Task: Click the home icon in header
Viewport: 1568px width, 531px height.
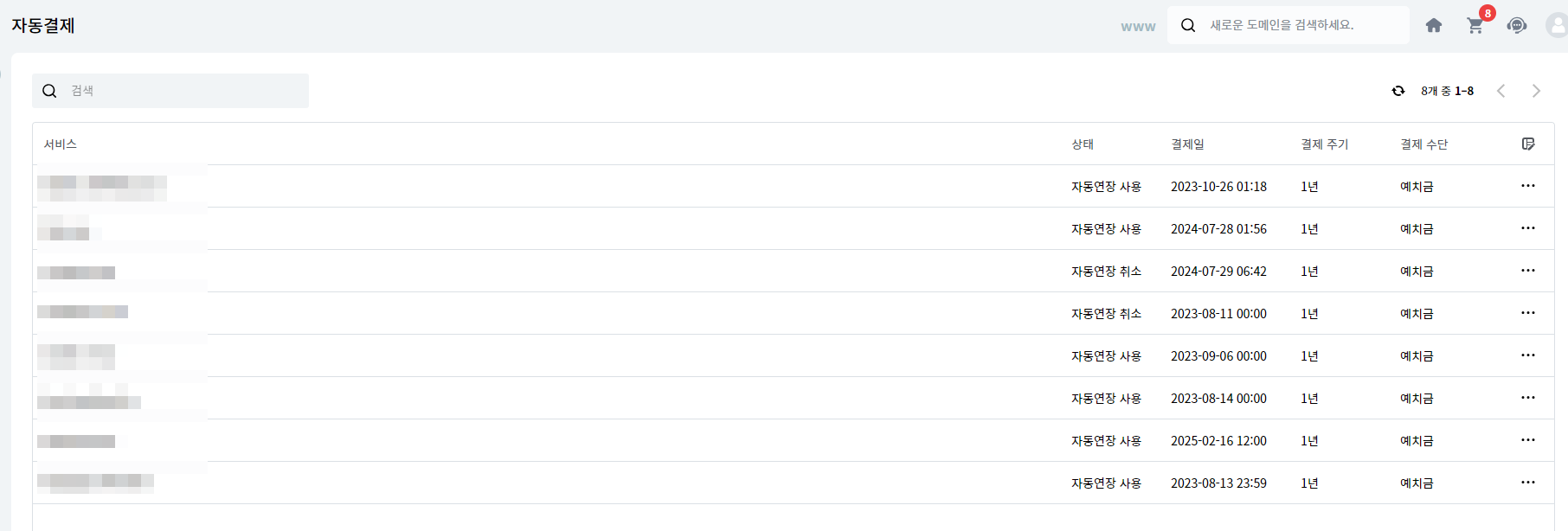Action: pyautogui.click(x=1434, y=26)
